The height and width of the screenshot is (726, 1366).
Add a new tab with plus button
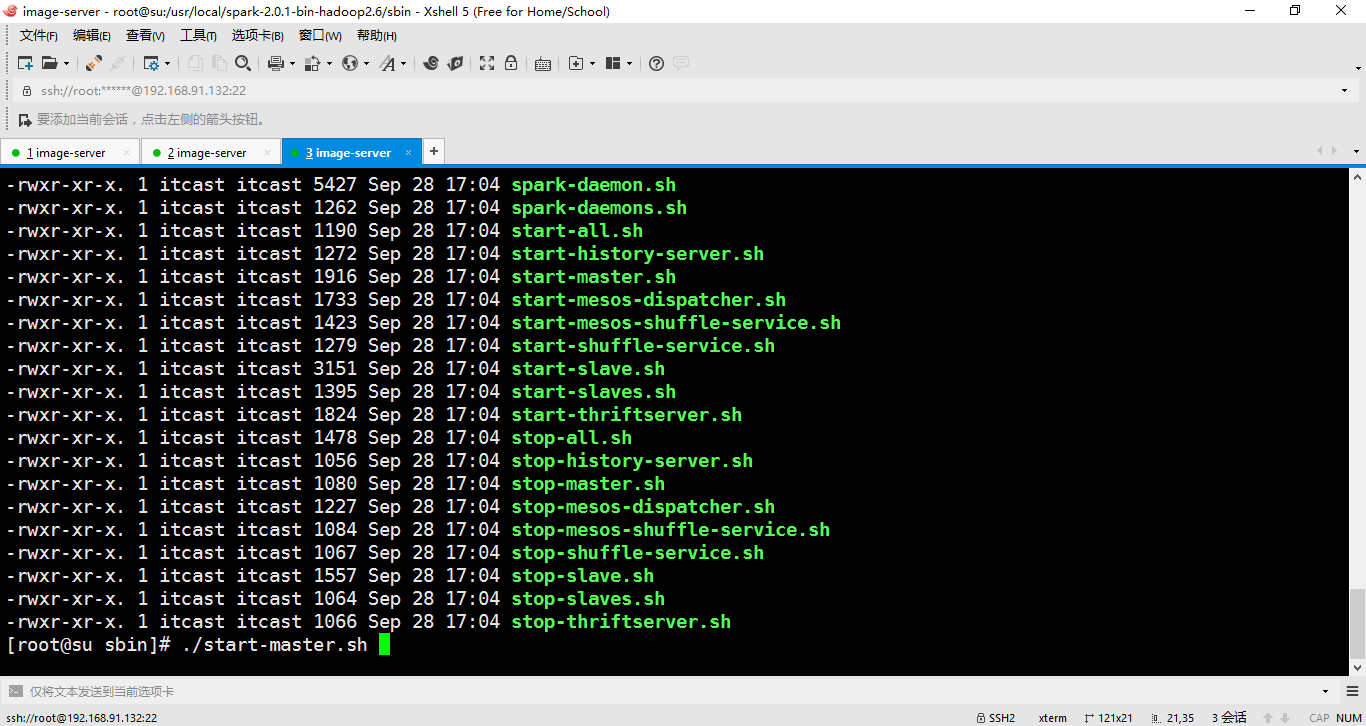pos(434,152)
